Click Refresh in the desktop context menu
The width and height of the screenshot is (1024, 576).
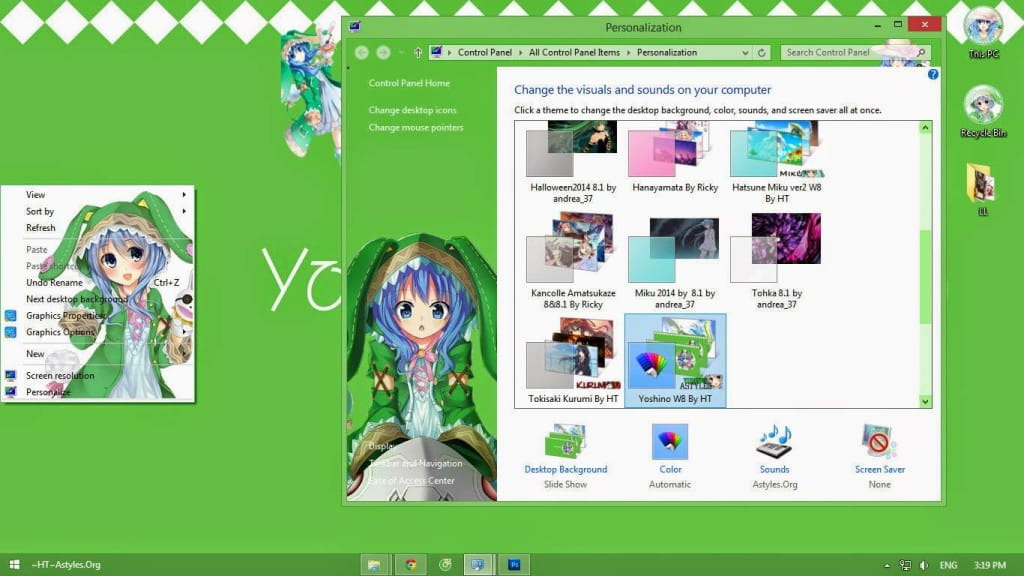[40, 228]
